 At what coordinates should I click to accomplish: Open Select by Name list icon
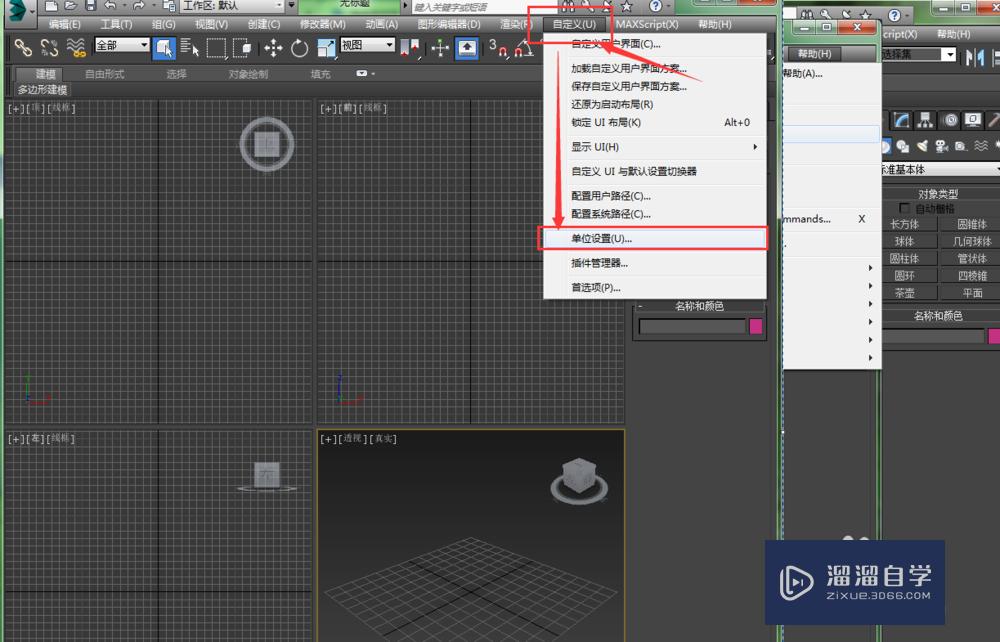pyautogui.click(x=189, y=47)
